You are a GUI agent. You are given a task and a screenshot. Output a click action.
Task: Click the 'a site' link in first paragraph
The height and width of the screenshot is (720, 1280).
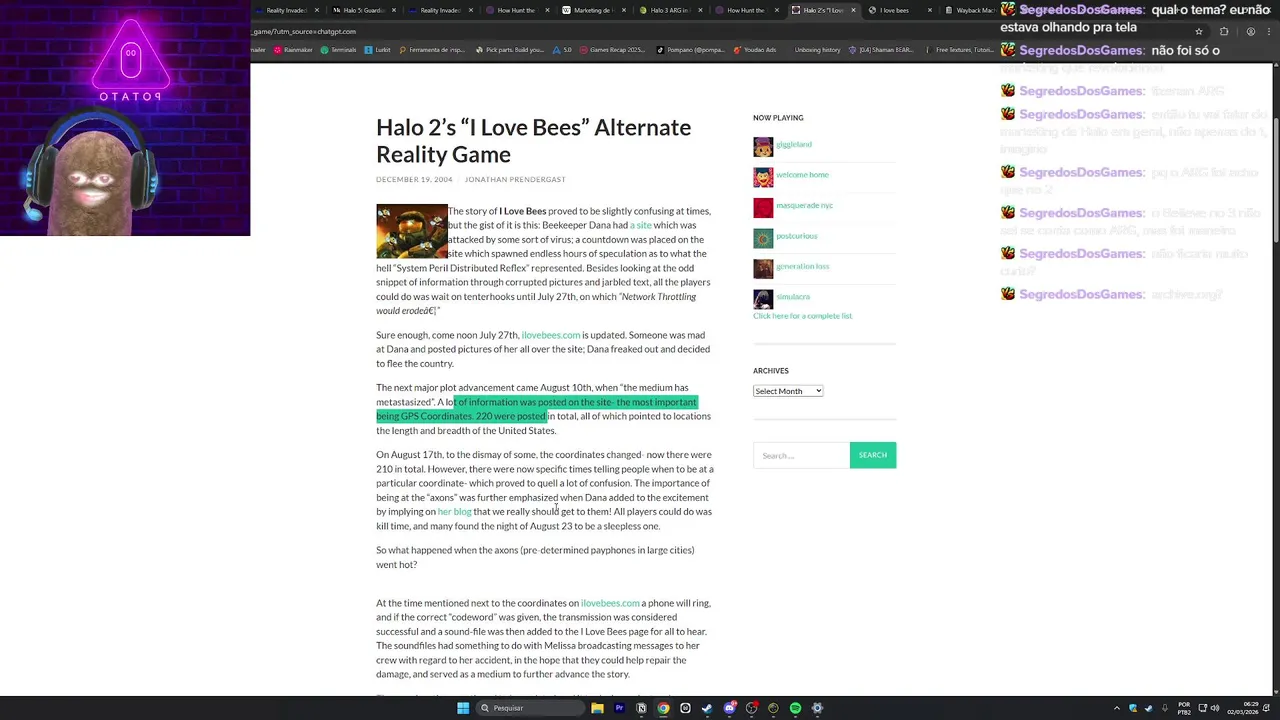641,225
